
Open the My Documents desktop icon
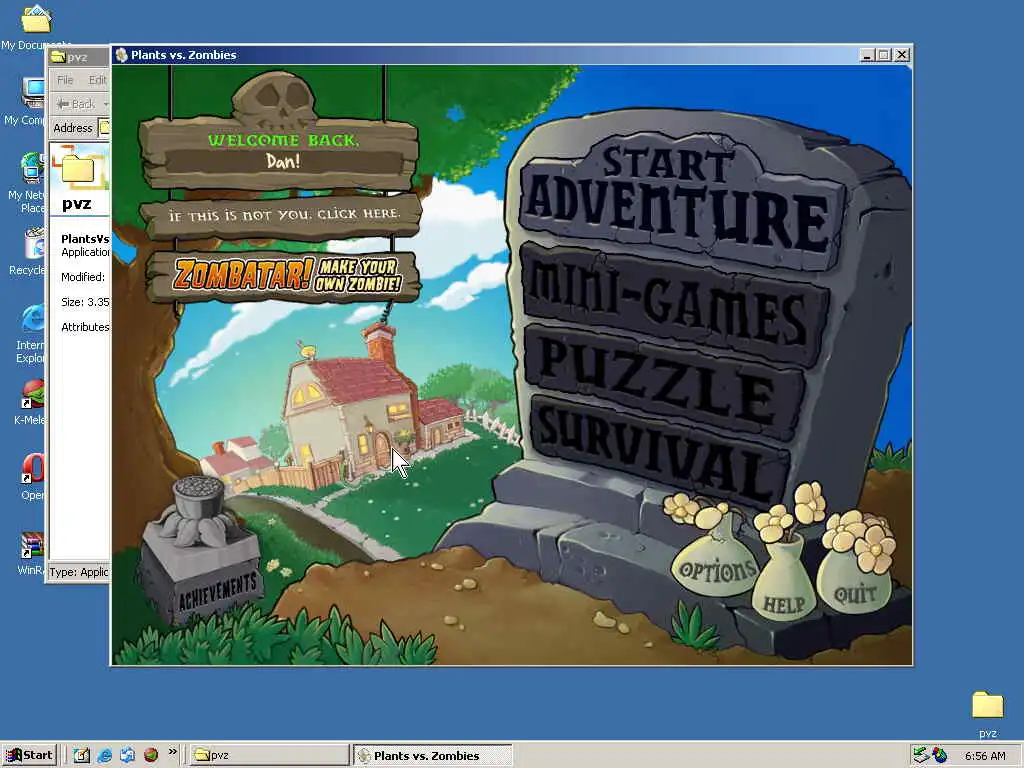point(35,27)
